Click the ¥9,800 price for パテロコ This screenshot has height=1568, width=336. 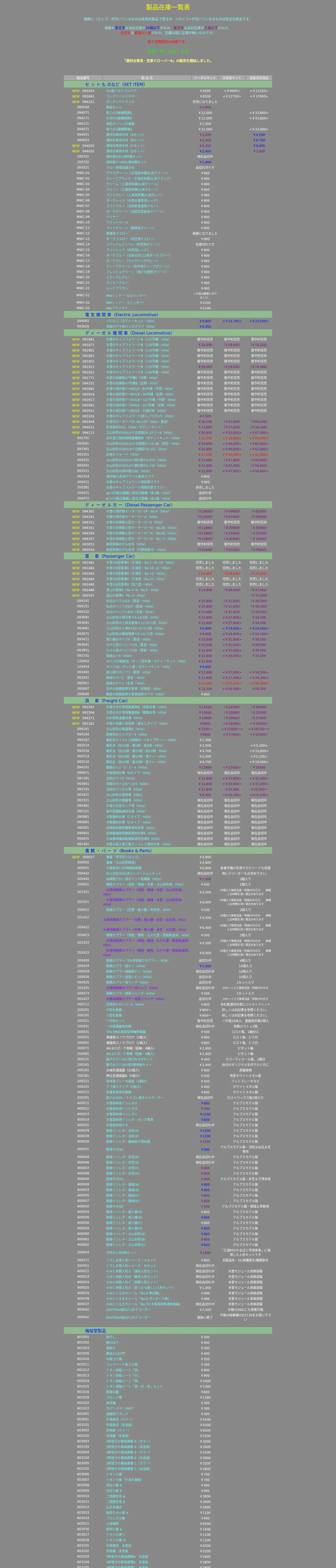pyautogui.click(x=205, y=321)
